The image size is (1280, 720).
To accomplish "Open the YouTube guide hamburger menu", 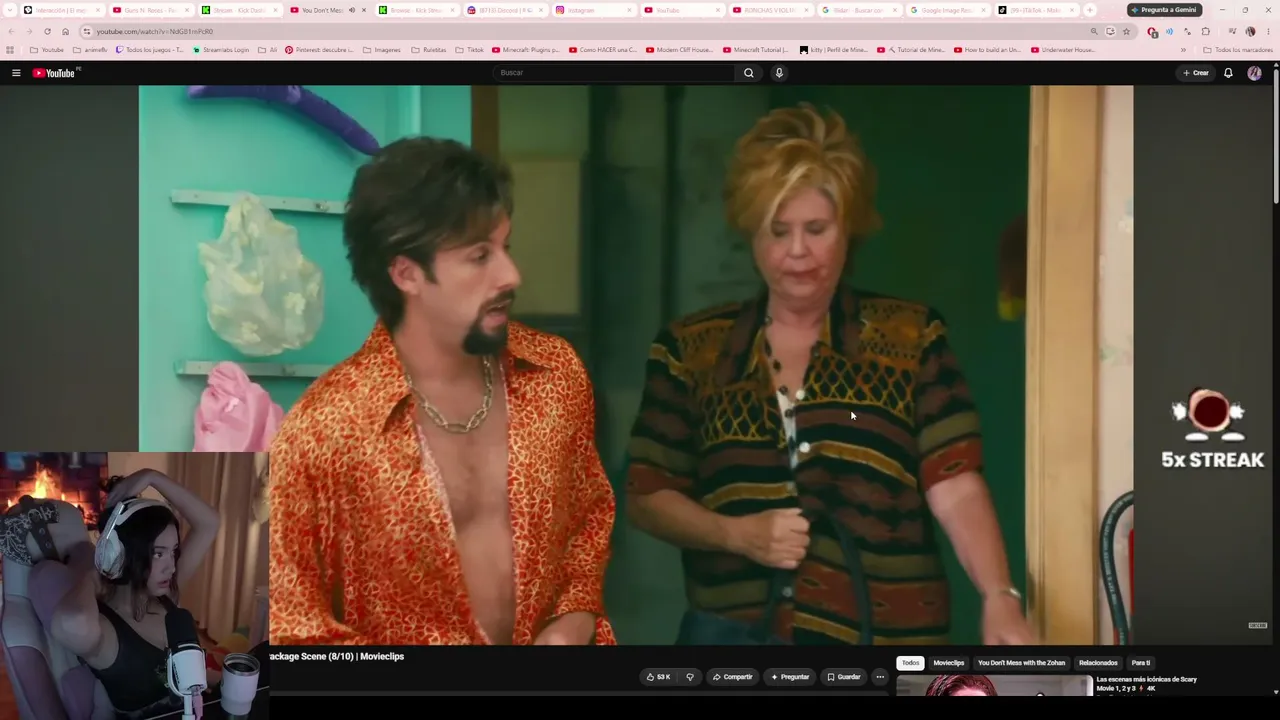I will click(x=16, y=73).
